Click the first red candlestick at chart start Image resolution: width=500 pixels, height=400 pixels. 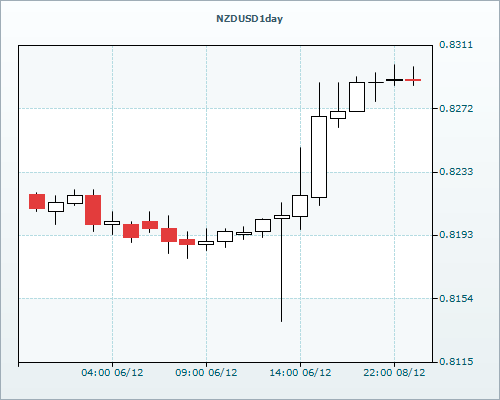(x=37, y=201)
